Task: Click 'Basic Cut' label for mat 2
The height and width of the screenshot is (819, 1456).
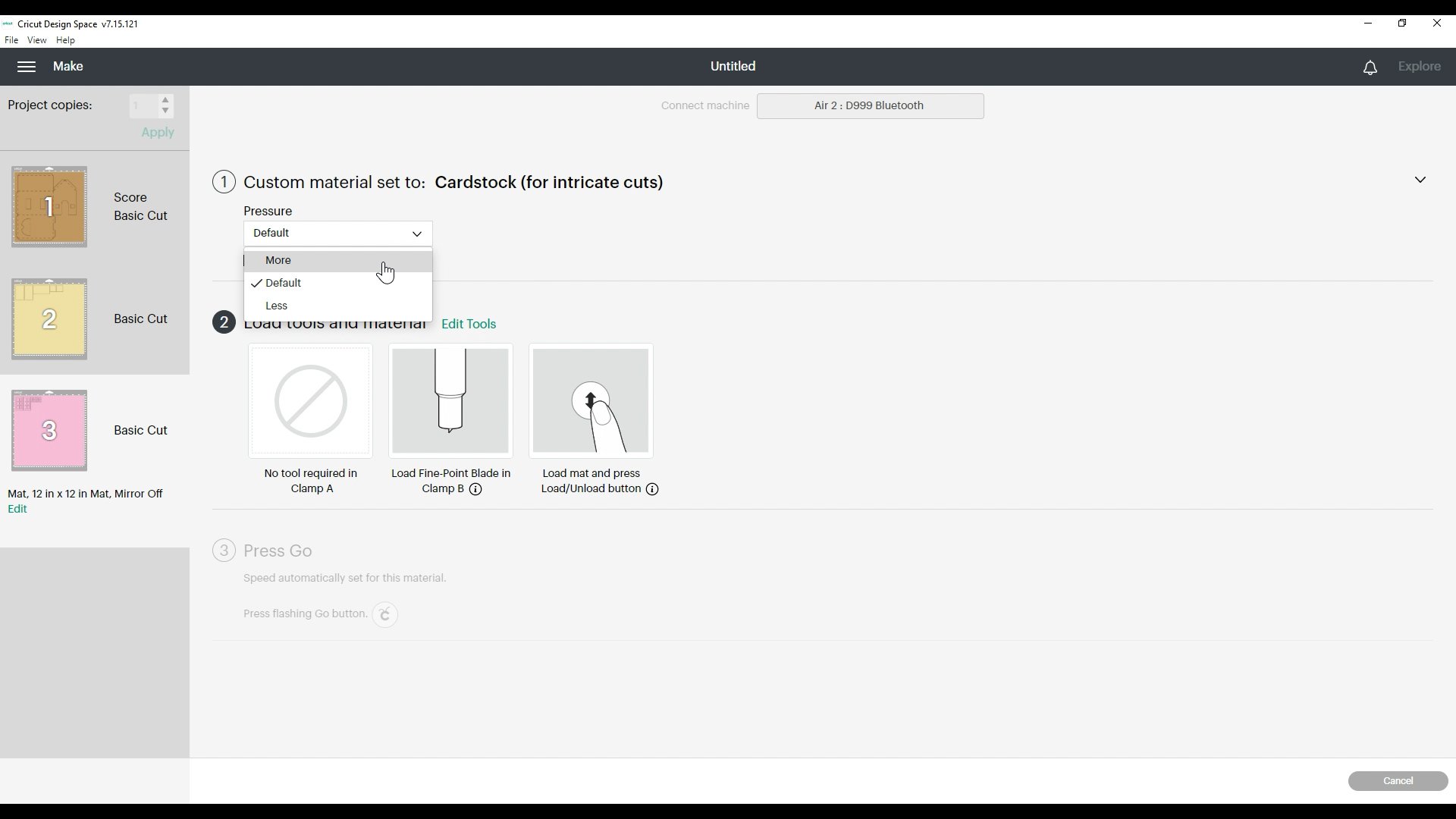Action: click(x=140, y=319)
